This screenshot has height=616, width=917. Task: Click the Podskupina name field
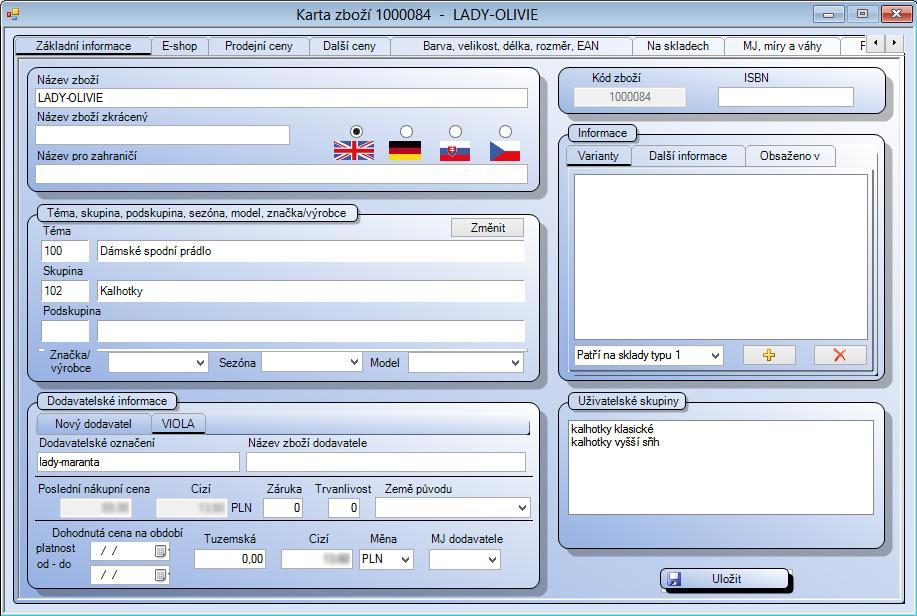coord(311,331)
